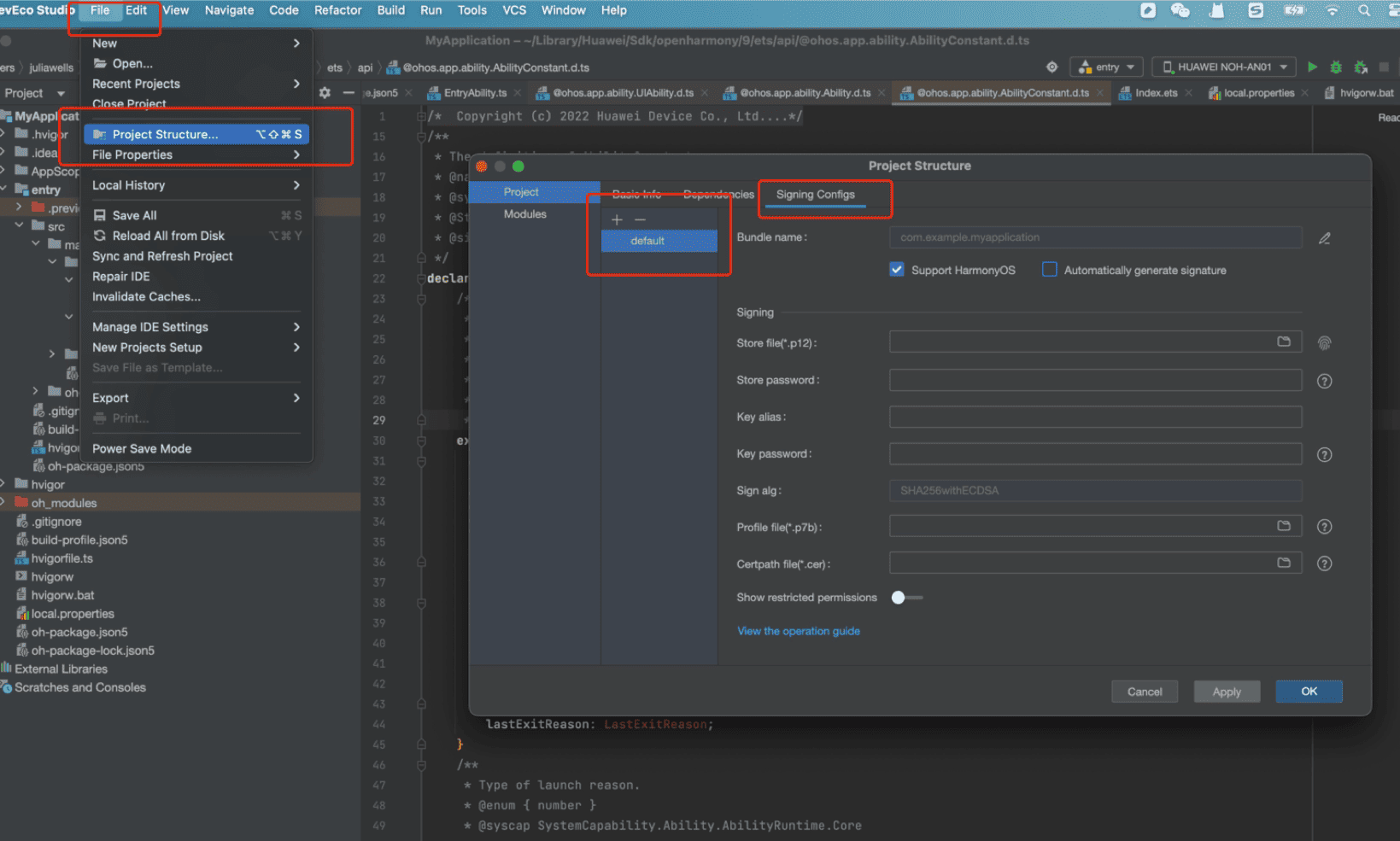This screenshot has height=841, width=1400.
Task: Open help for Certpath file
Action: coord(1324,564)
